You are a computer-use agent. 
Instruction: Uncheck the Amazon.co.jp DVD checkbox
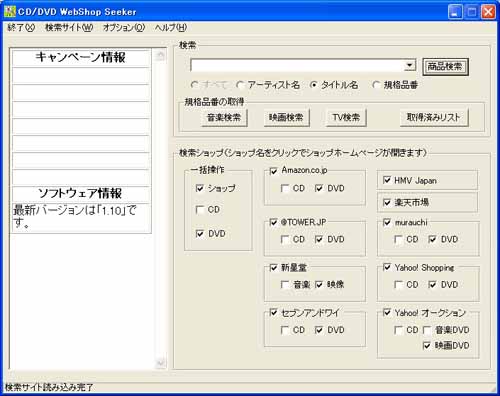click(x=319, y=189)
